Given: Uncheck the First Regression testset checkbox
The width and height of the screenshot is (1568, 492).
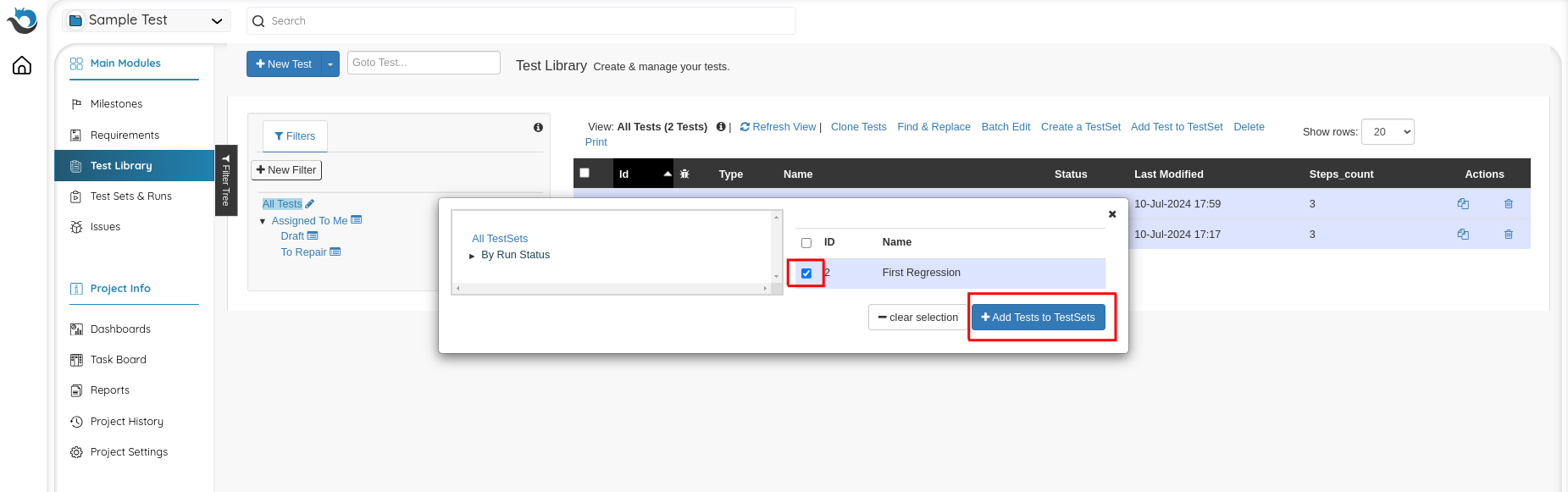Looking at the screenshot, I should (806, 274).
